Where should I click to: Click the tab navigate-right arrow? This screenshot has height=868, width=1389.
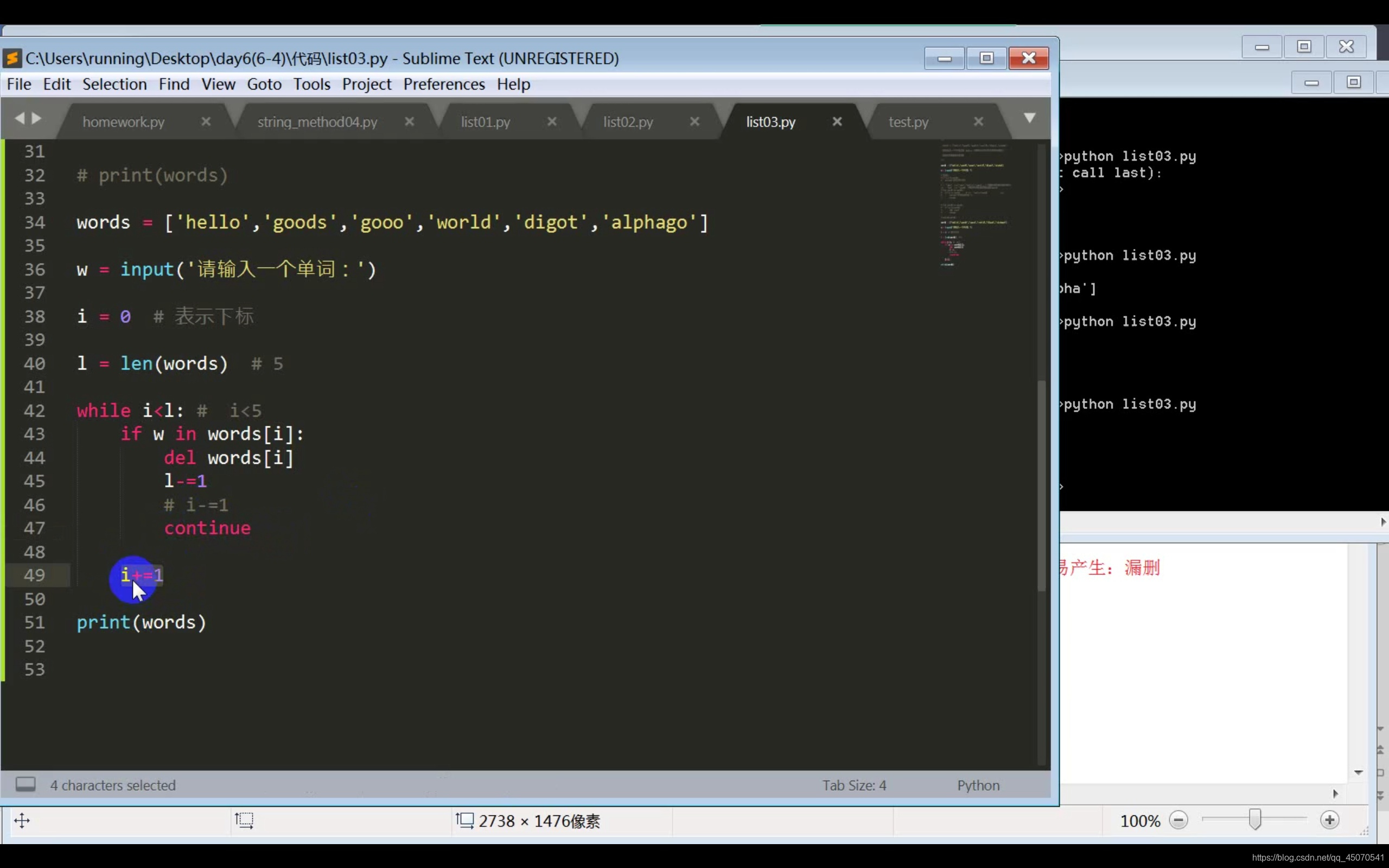37,118
